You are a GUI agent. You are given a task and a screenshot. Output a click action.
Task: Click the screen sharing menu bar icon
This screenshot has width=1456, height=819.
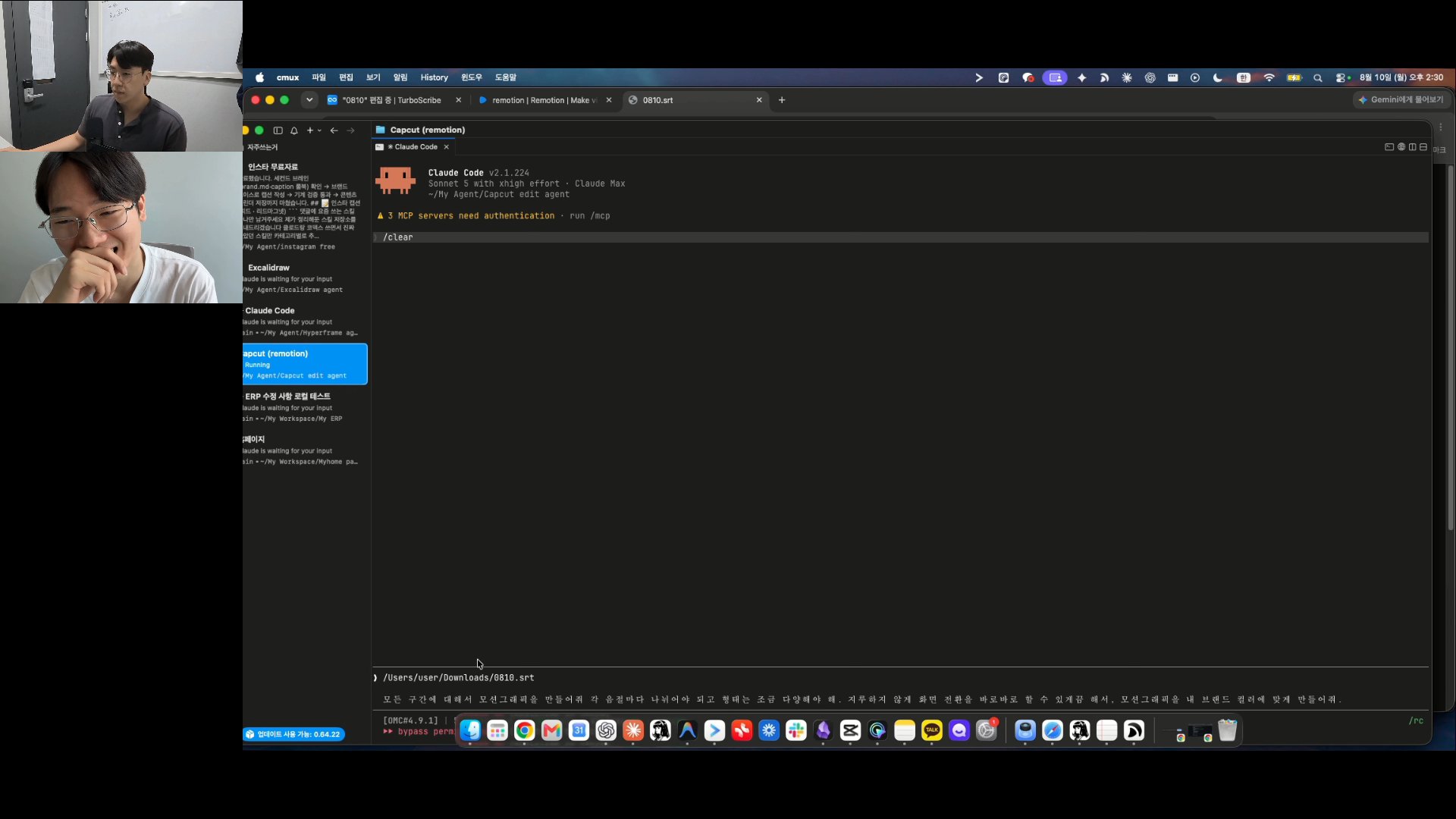point(1055,77)
